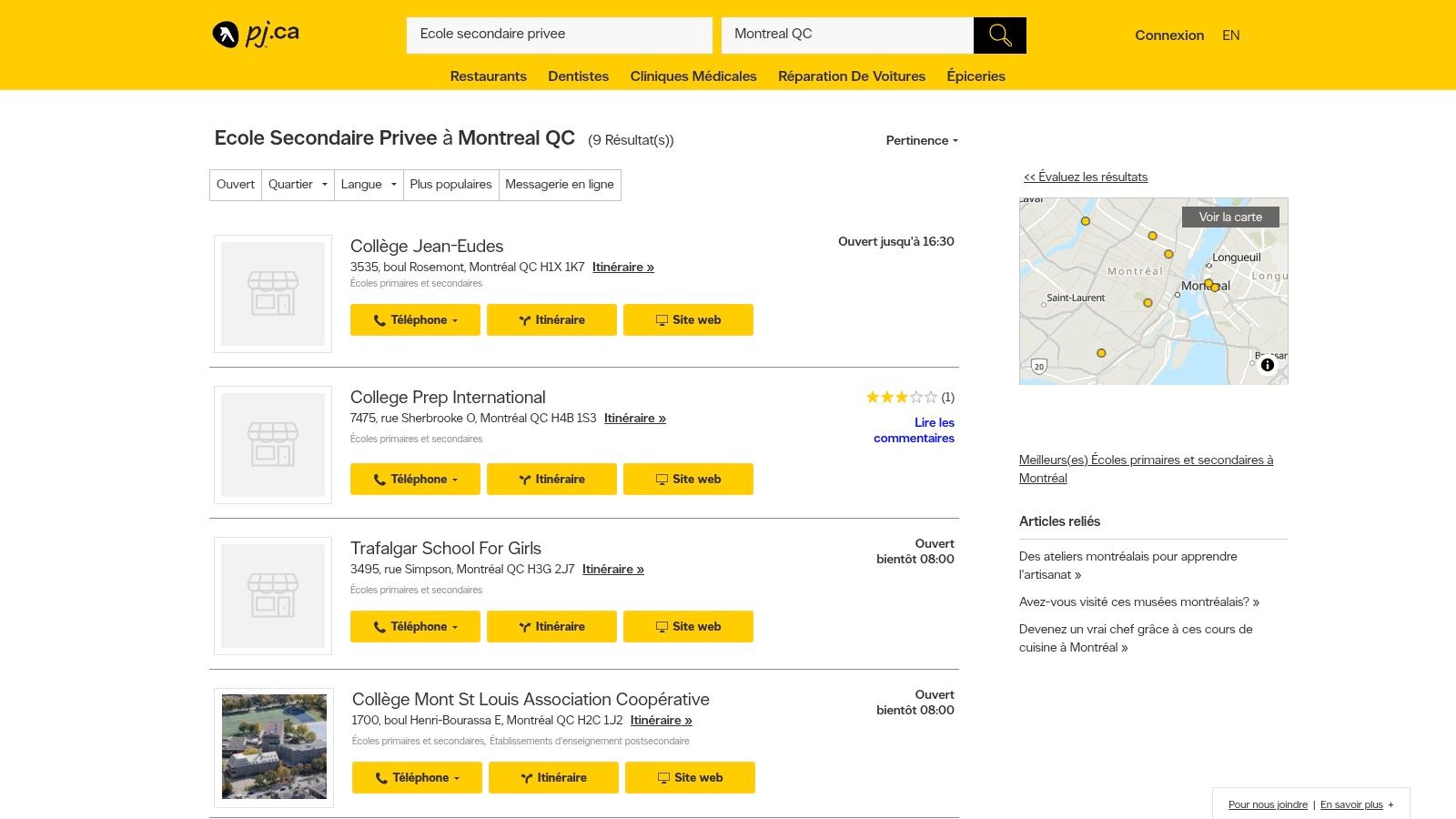
Task: Toggle the Ouvert filter
Action: coord(236,185)
